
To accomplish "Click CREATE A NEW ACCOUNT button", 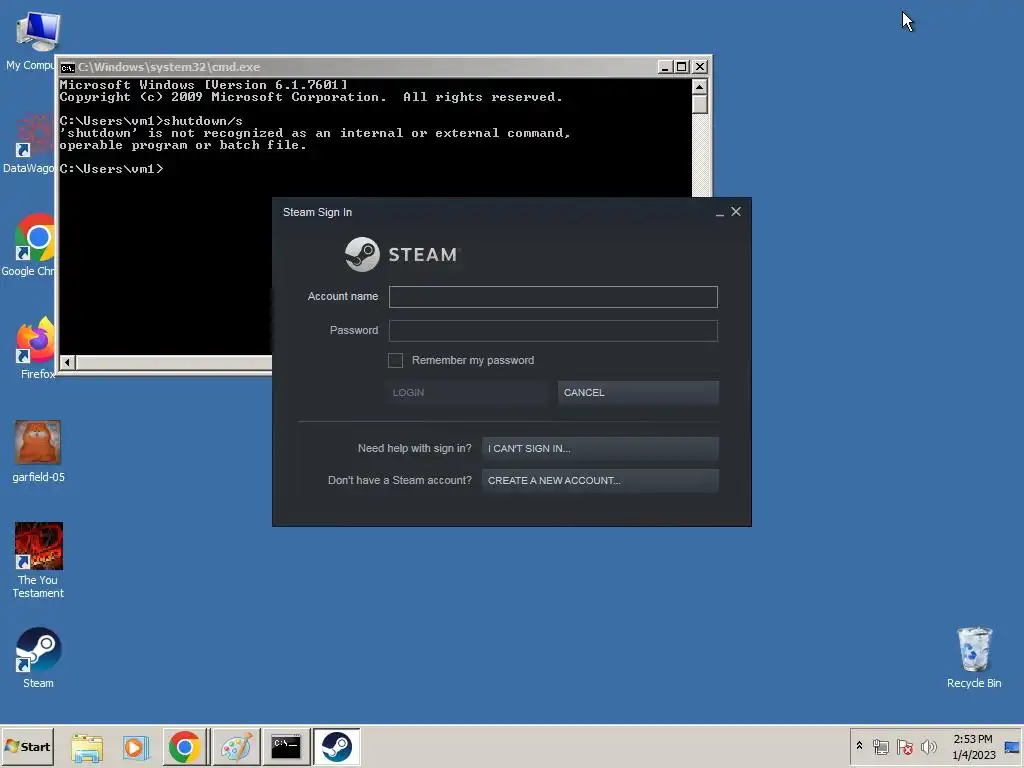I will pyautogui.click(x=600, y=481).
